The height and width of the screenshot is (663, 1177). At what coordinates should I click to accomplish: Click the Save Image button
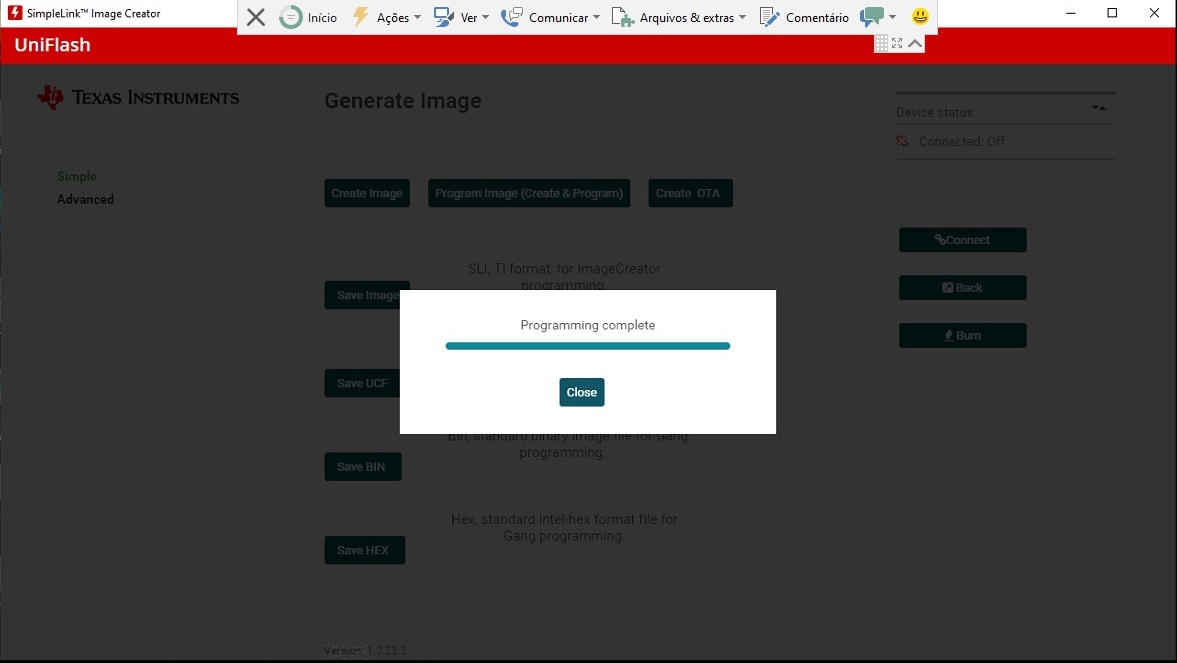[x=366, y=295]
